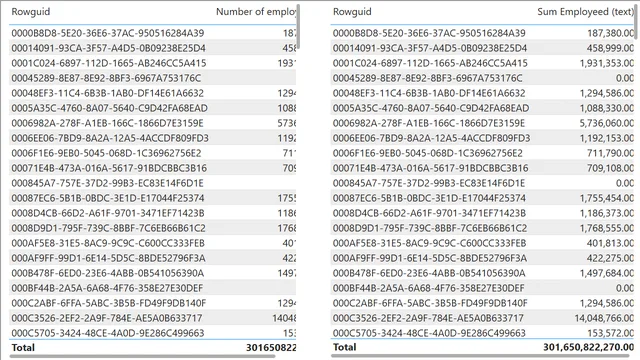The image size is (640, 360).
Task: Select 000845A7-757E-37D2-99B3-EC83E14F6D1E in left table
Action: [107, 183]
